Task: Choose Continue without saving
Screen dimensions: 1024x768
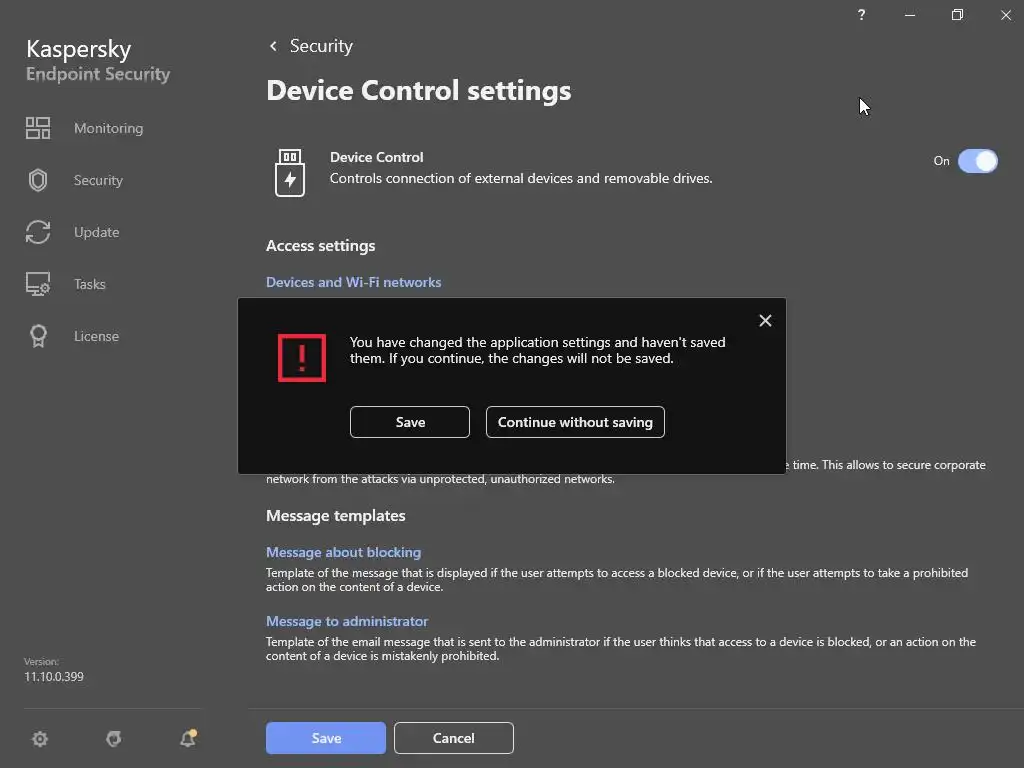Action: coord(575,422)
